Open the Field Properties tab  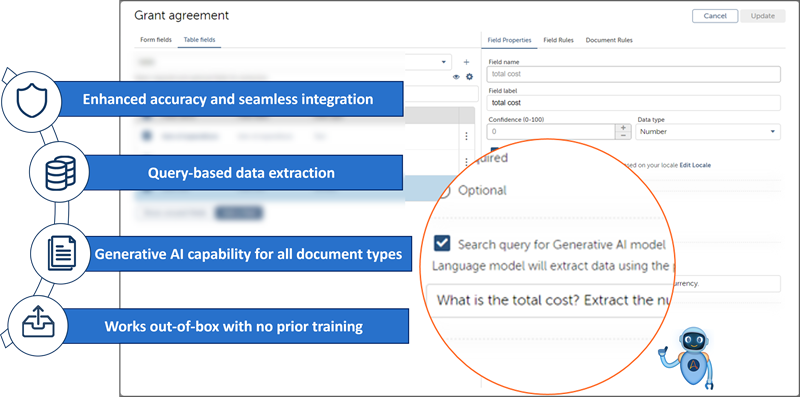509,40
